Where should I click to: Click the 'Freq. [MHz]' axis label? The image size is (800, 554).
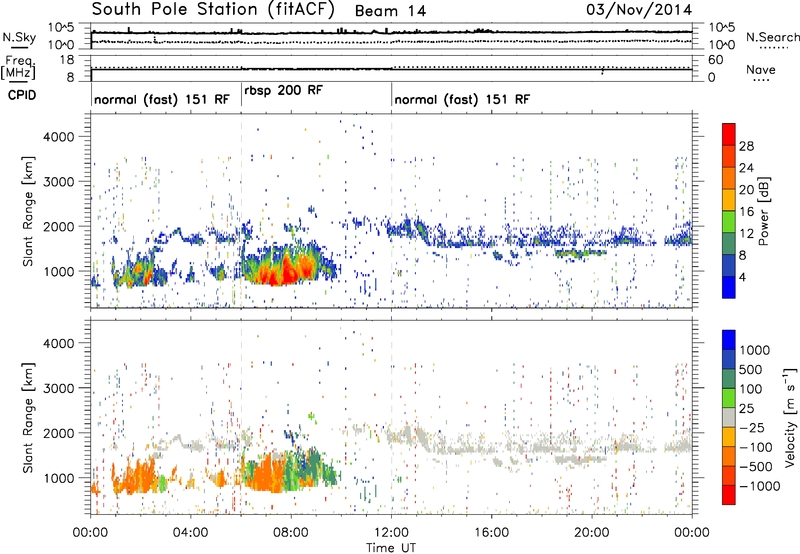(x=18, y=68)
